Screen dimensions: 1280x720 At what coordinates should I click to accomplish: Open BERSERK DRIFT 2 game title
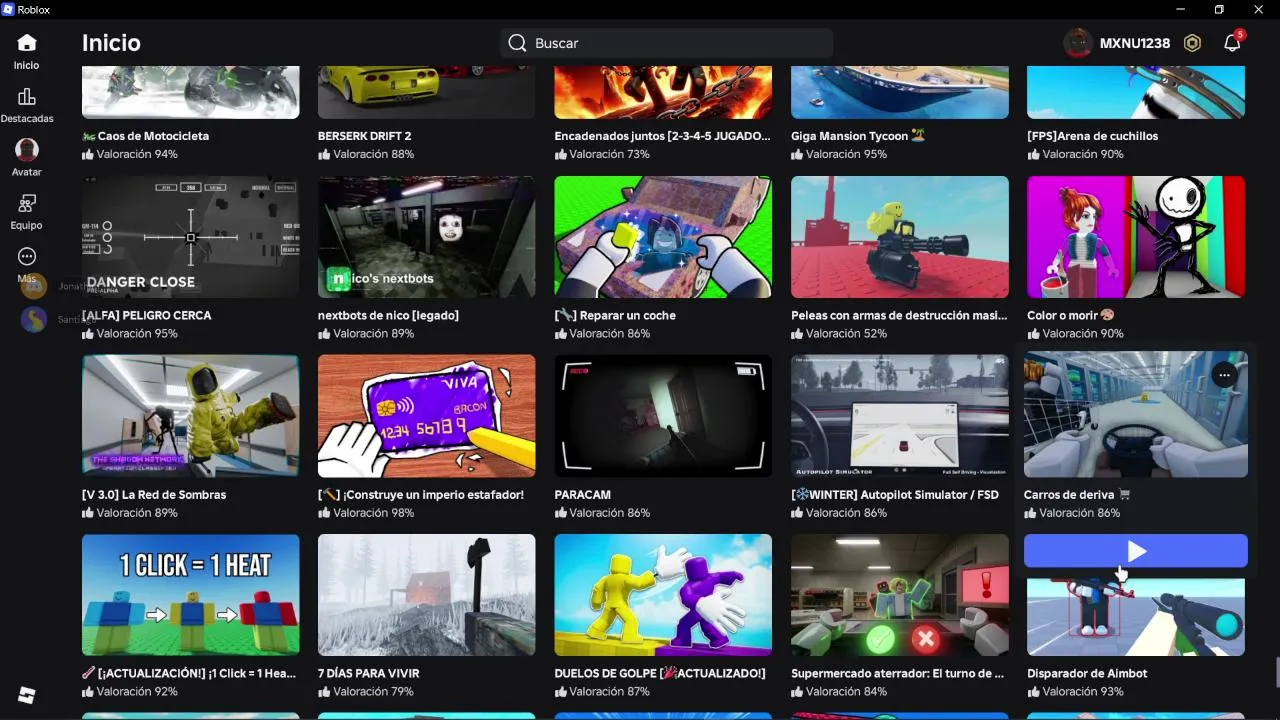tap(365, 136)
